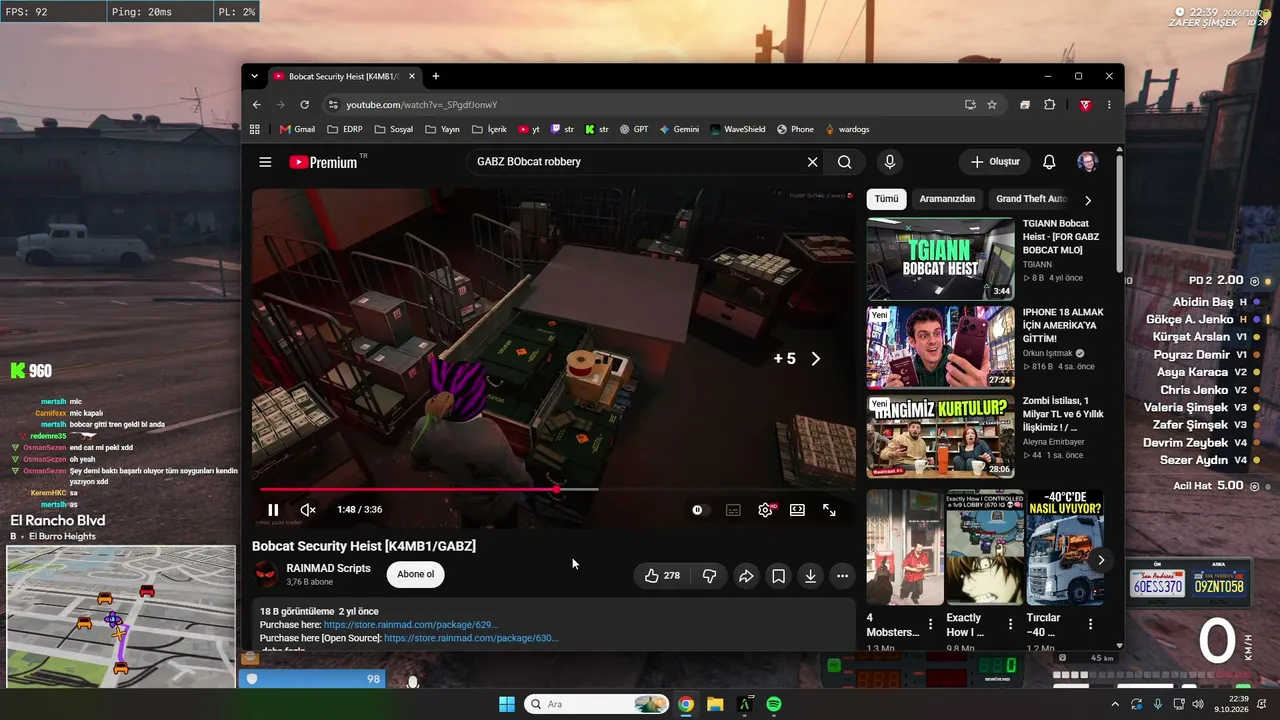Open the RAINMAD Scripts channel name
The width and height of the screenshot is (1280, 720).
point(328,568)
